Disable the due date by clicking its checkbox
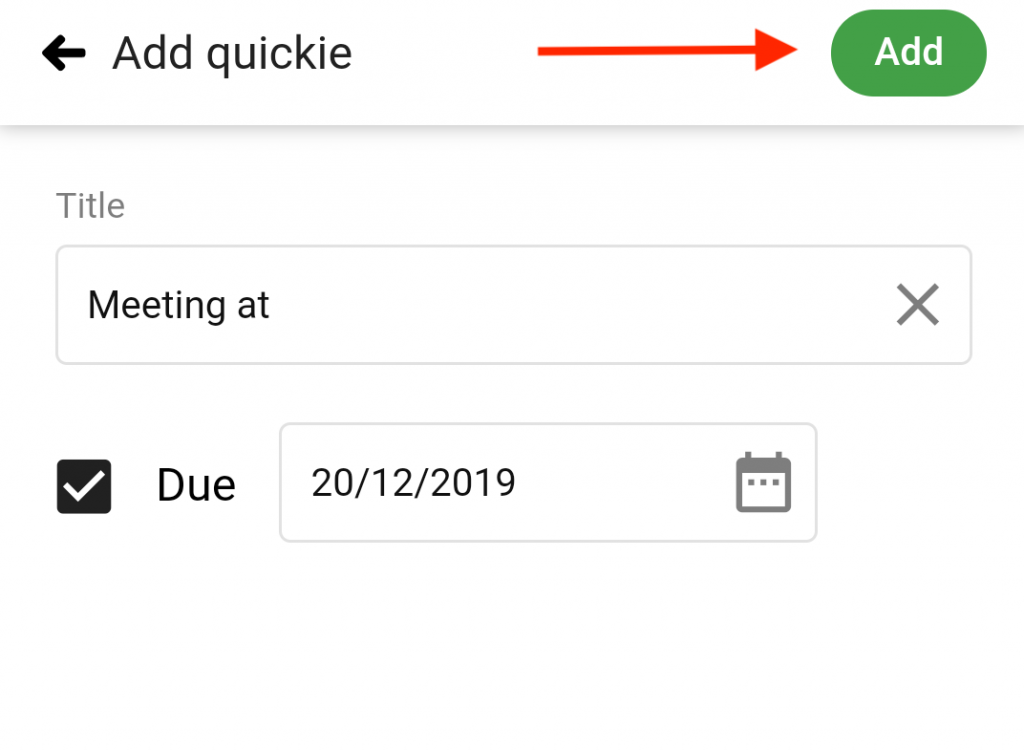The height and width of the screenshot is (750, 1024). point(84,485)
